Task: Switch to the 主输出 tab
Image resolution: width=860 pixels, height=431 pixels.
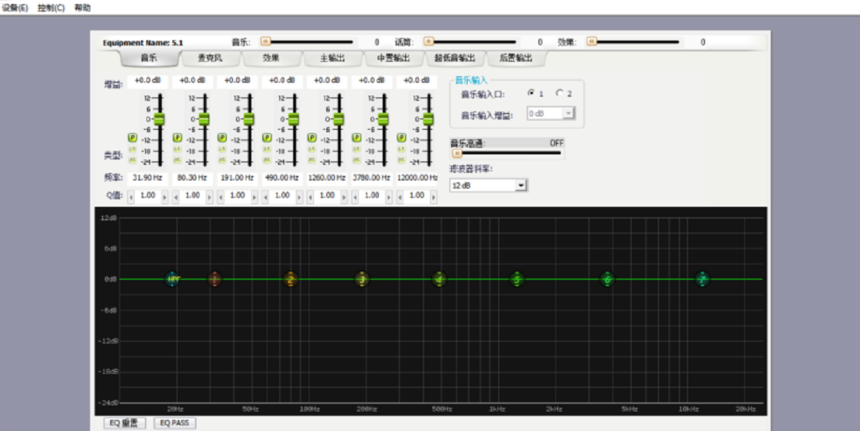Action: click(333, 58)
